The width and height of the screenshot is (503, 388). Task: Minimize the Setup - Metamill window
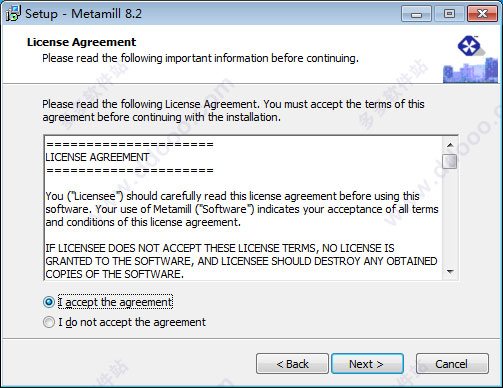click(416, 14)
